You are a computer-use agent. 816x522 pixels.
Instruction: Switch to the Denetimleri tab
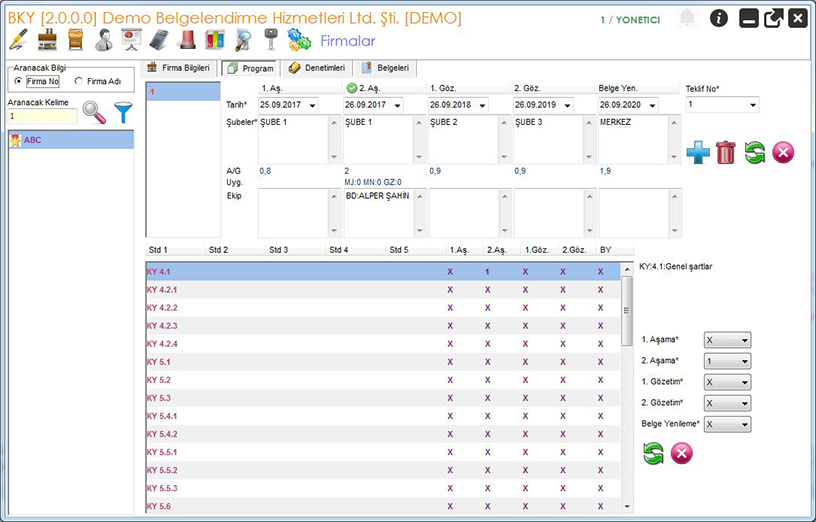click(317, 68)
